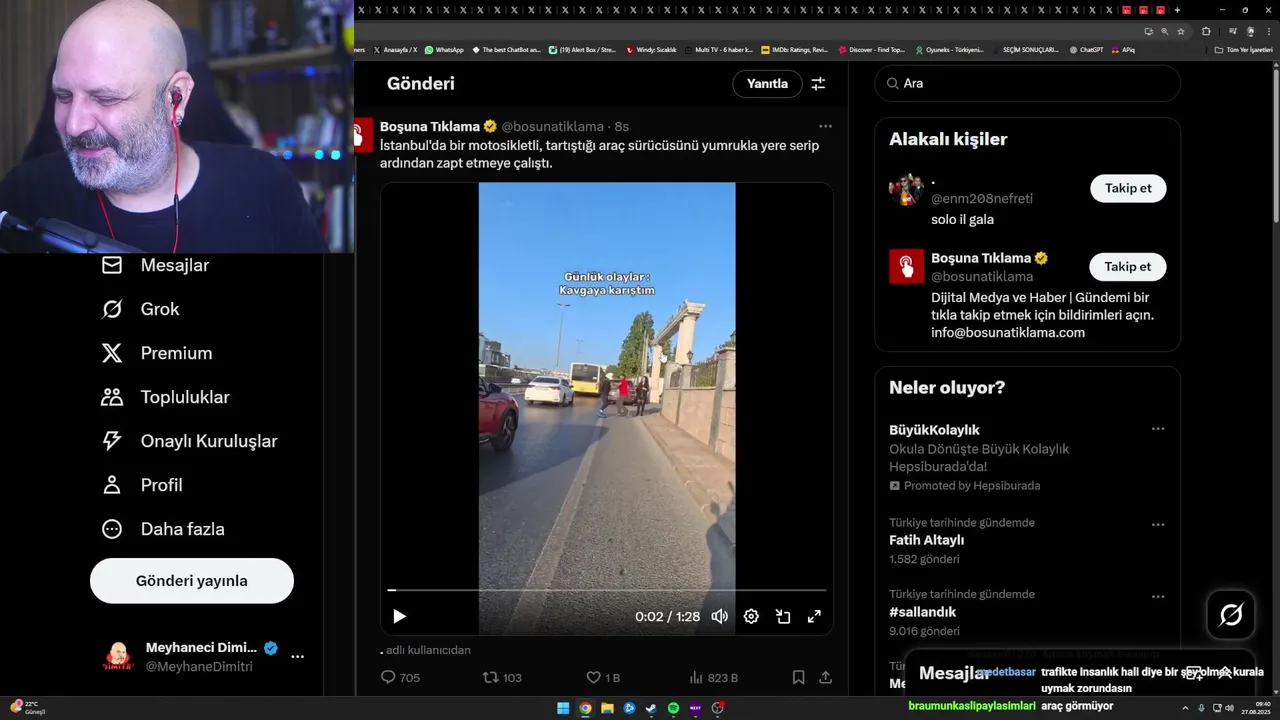Open the WhatsApp bookmark
The image size is (1280, 720).
tap(444, 50)
